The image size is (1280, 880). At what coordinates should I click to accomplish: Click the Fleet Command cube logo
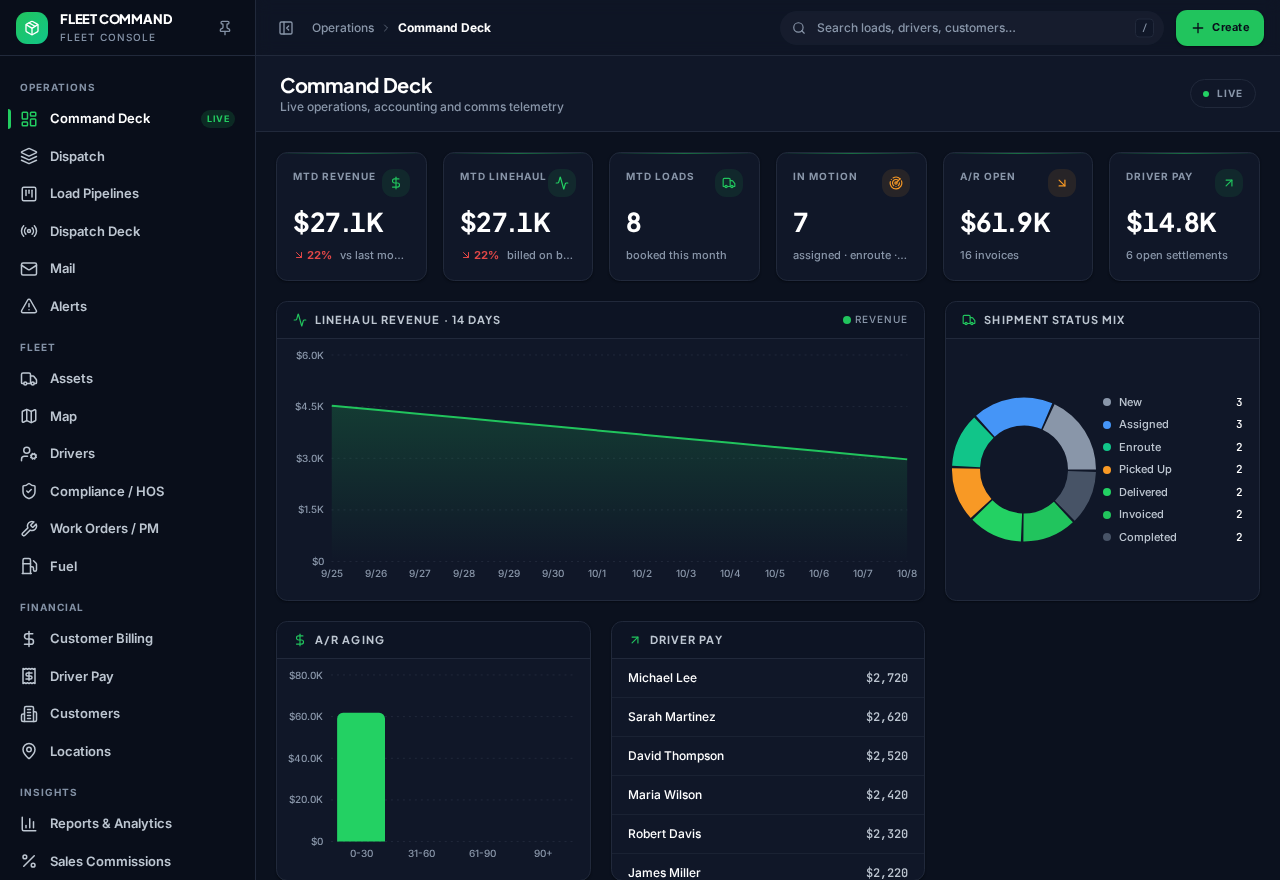pos(32,28)
